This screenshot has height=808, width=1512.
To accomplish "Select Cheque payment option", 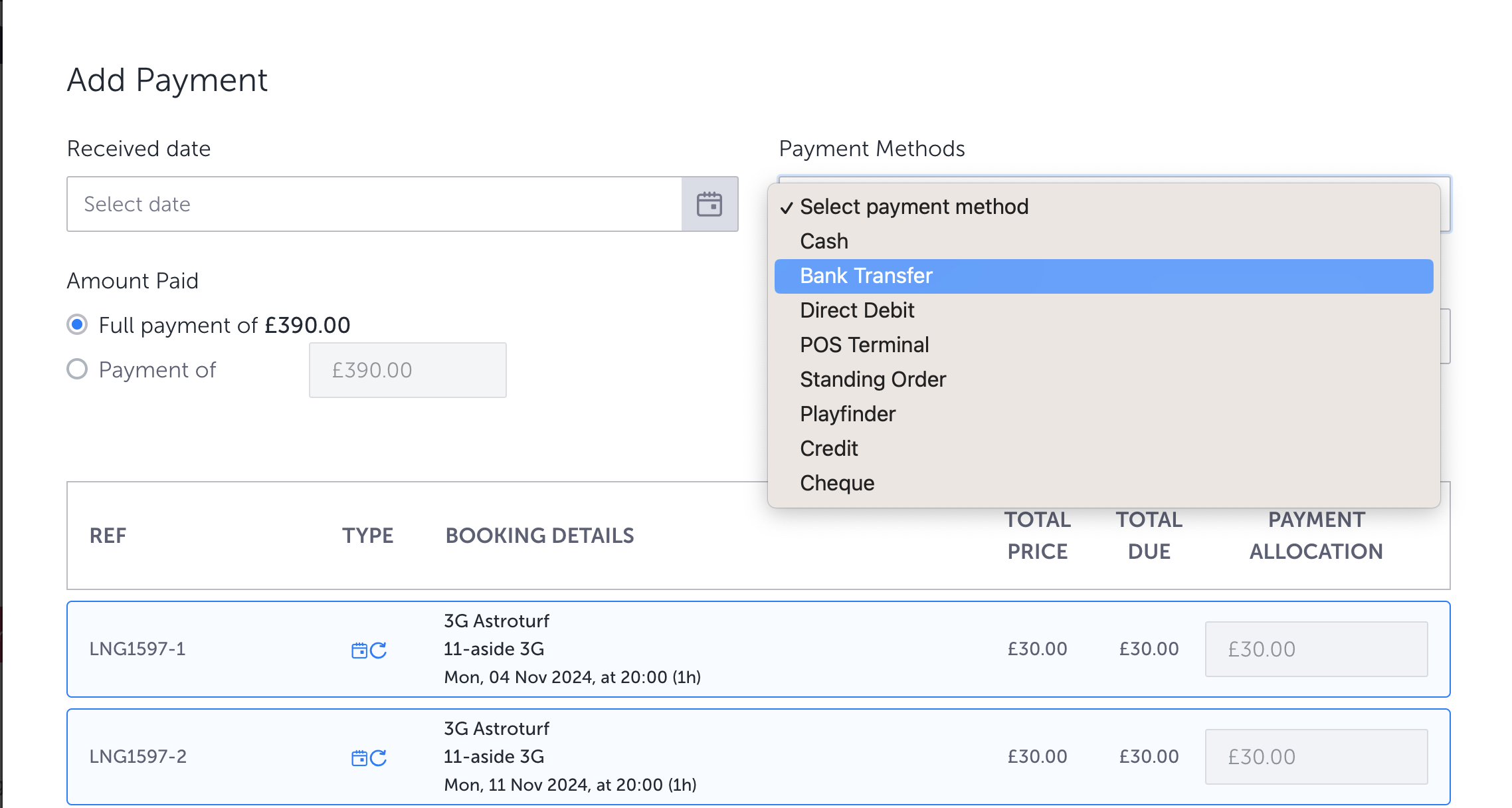I will [x=836, y=483].
